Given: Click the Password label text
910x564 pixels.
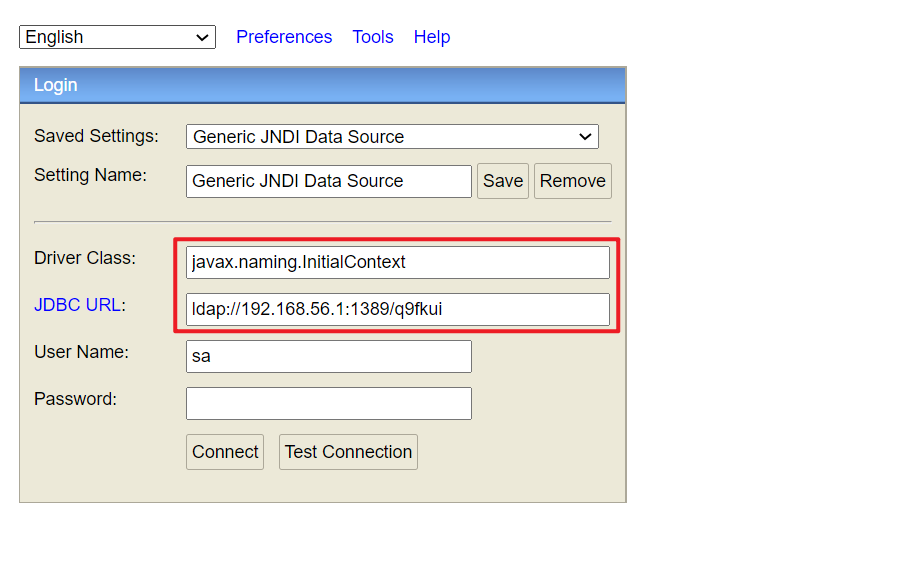Looking at the screenshot, I should pyautogui.click(x=75, y=399).
